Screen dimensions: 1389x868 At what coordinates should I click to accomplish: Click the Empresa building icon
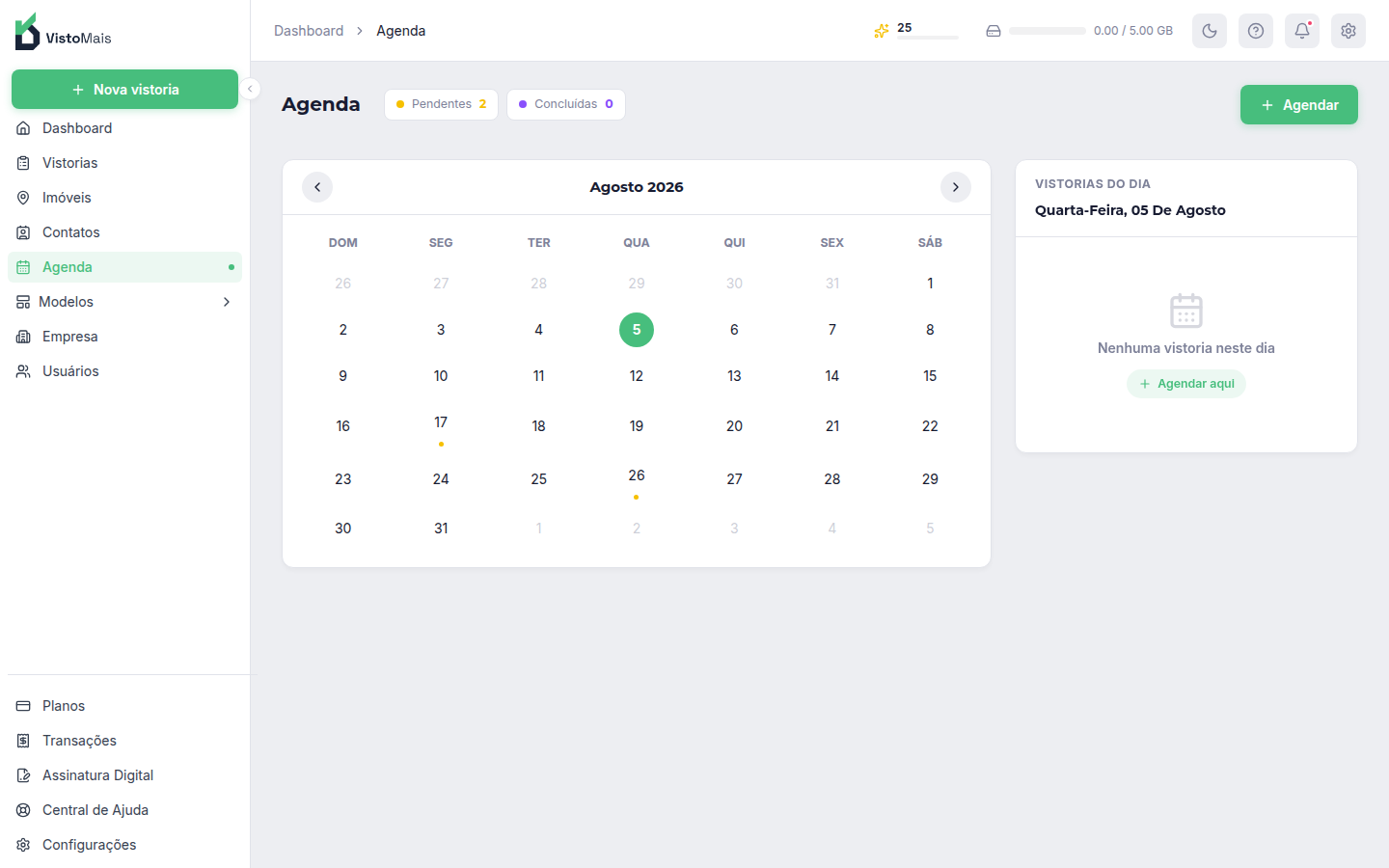pyautogui.click(x=23, y=337)
